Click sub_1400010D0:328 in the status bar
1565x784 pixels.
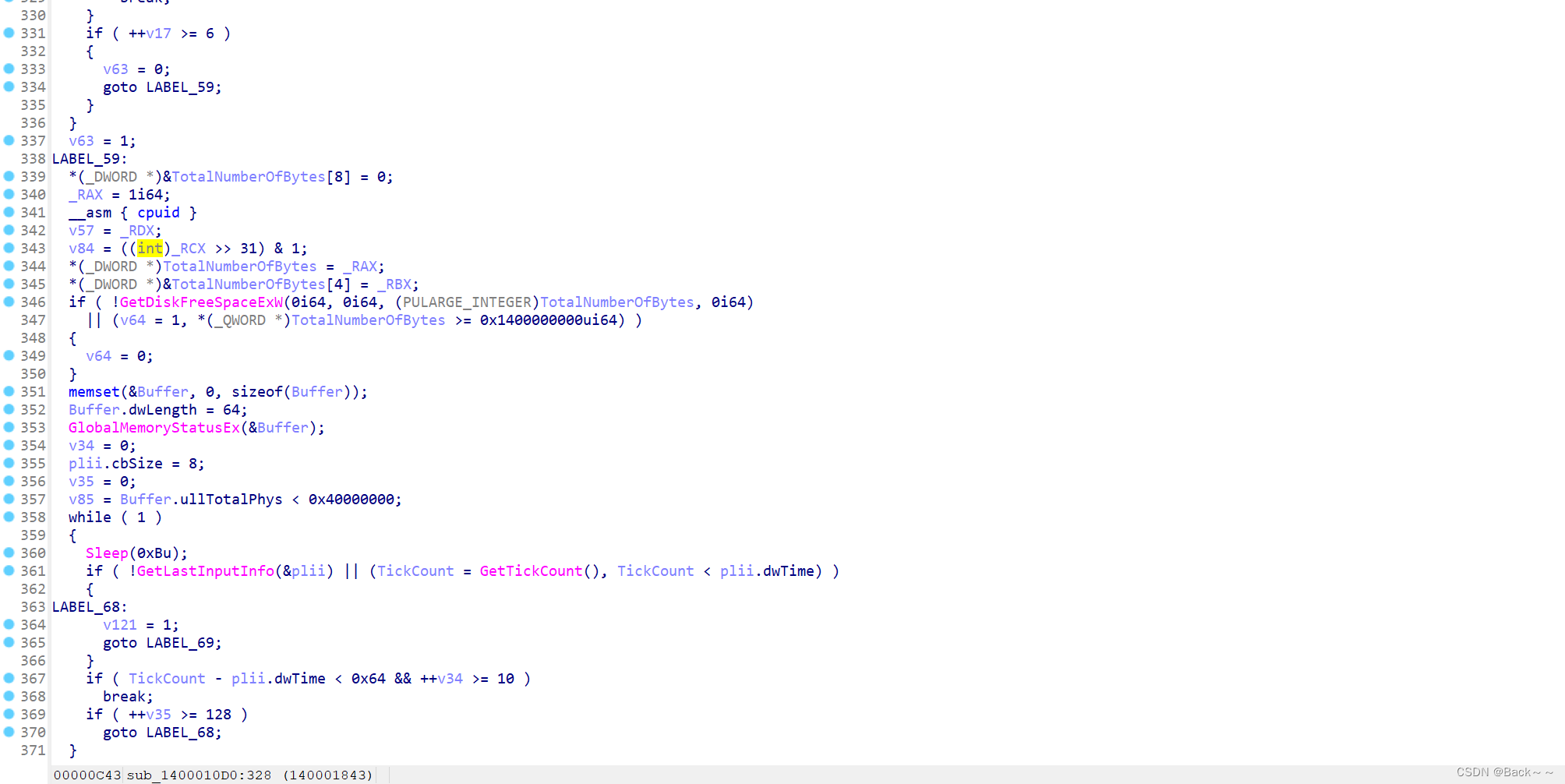pos(199,775)
